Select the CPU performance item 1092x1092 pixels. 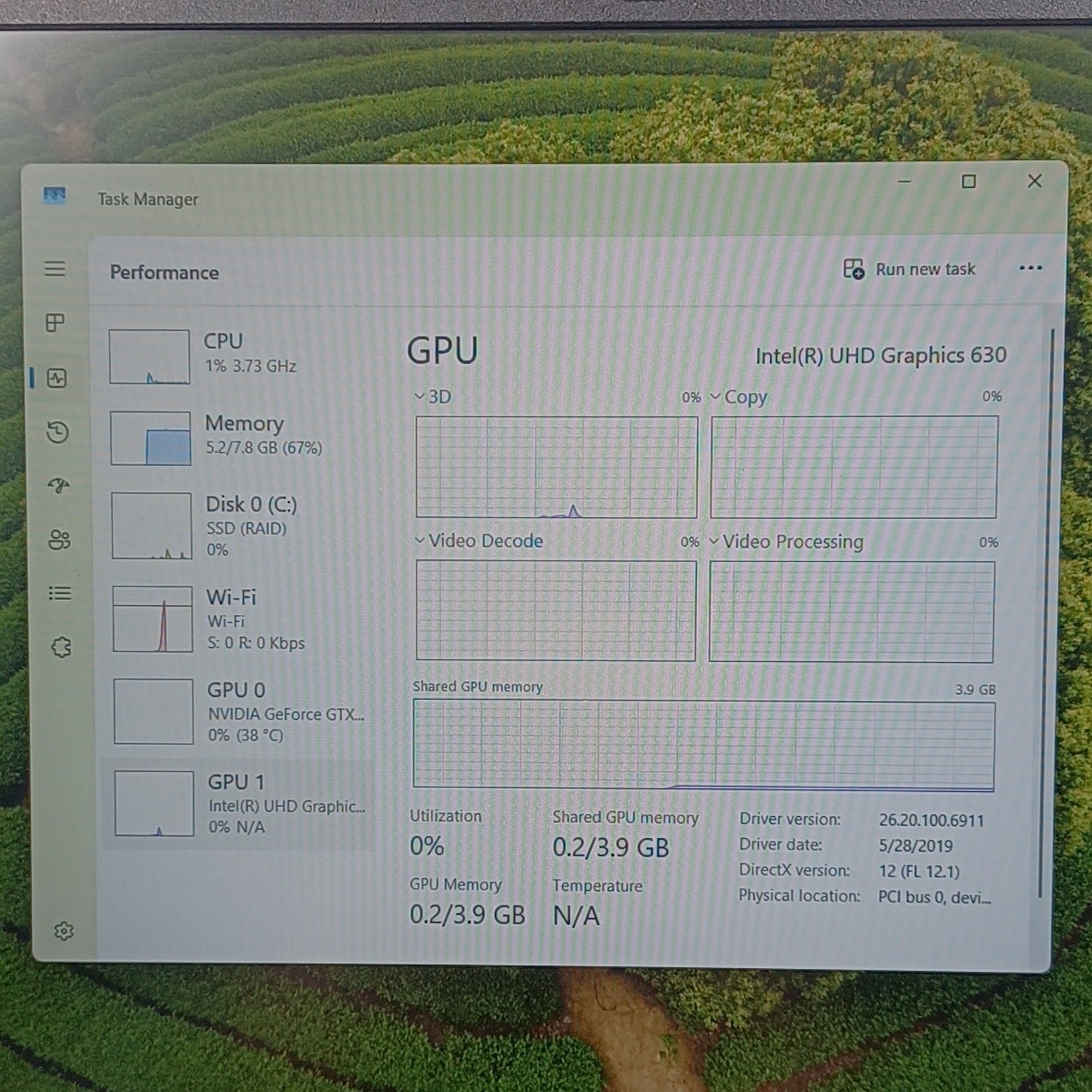[x=240, y=356]
